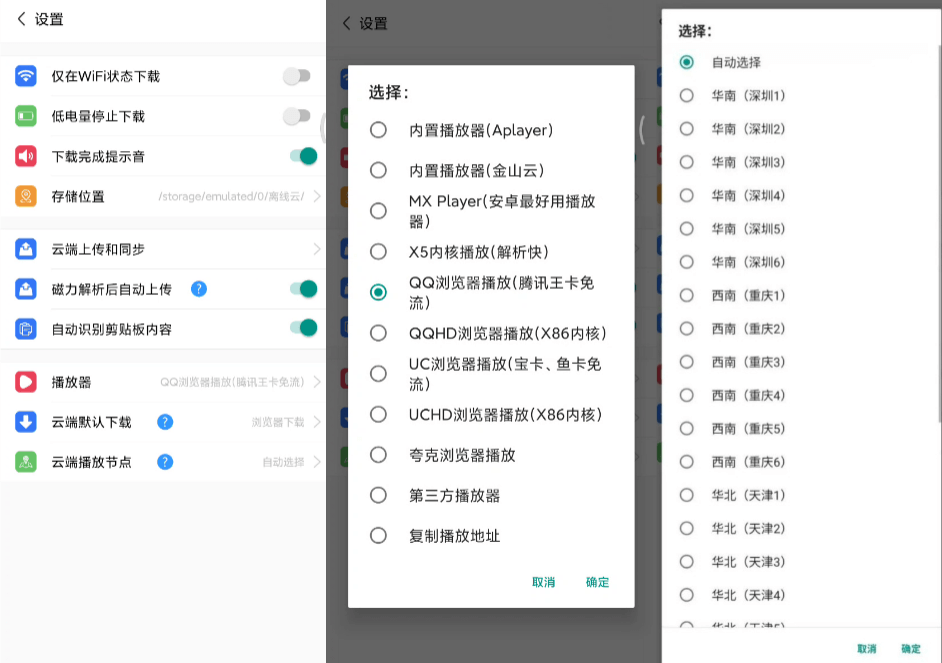Viewport: 942px width, 663px height.
Task: Tap the cloud upload and sync icon
Action: click(26, 249)
